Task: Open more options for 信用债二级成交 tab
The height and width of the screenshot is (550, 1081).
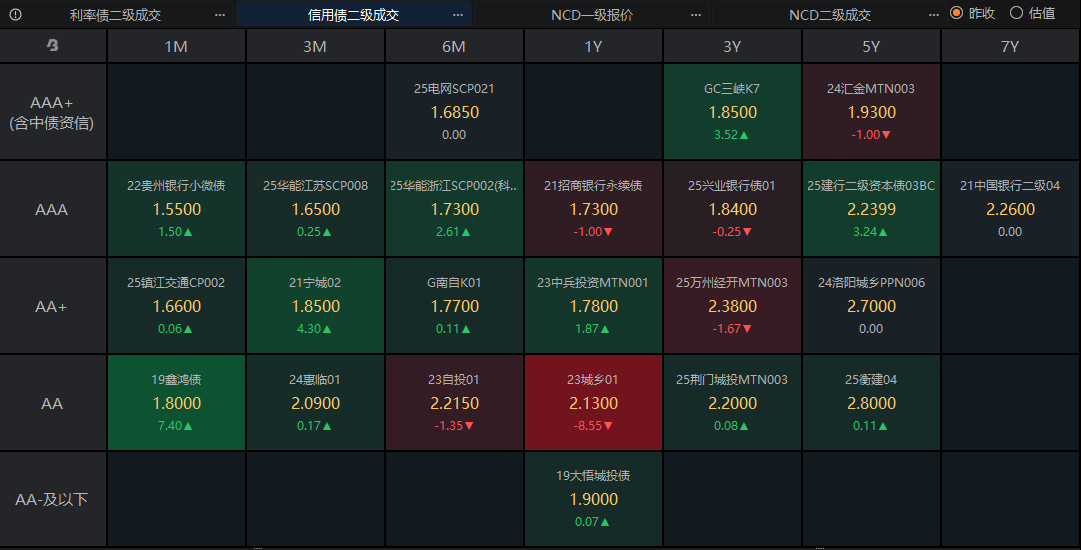Action: click(458, 15)
